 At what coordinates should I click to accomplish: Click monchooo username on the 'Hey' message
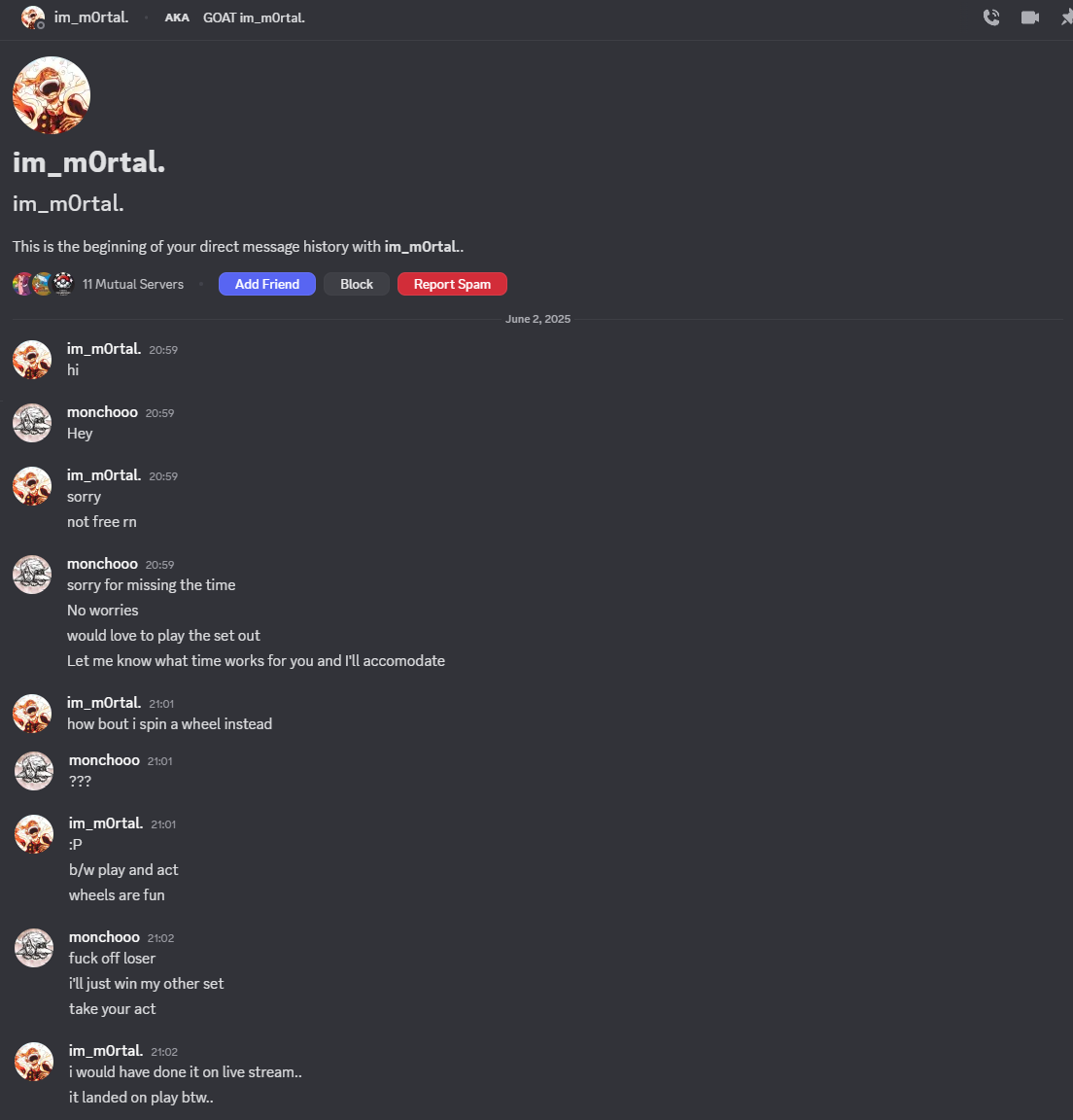(102, 412)
